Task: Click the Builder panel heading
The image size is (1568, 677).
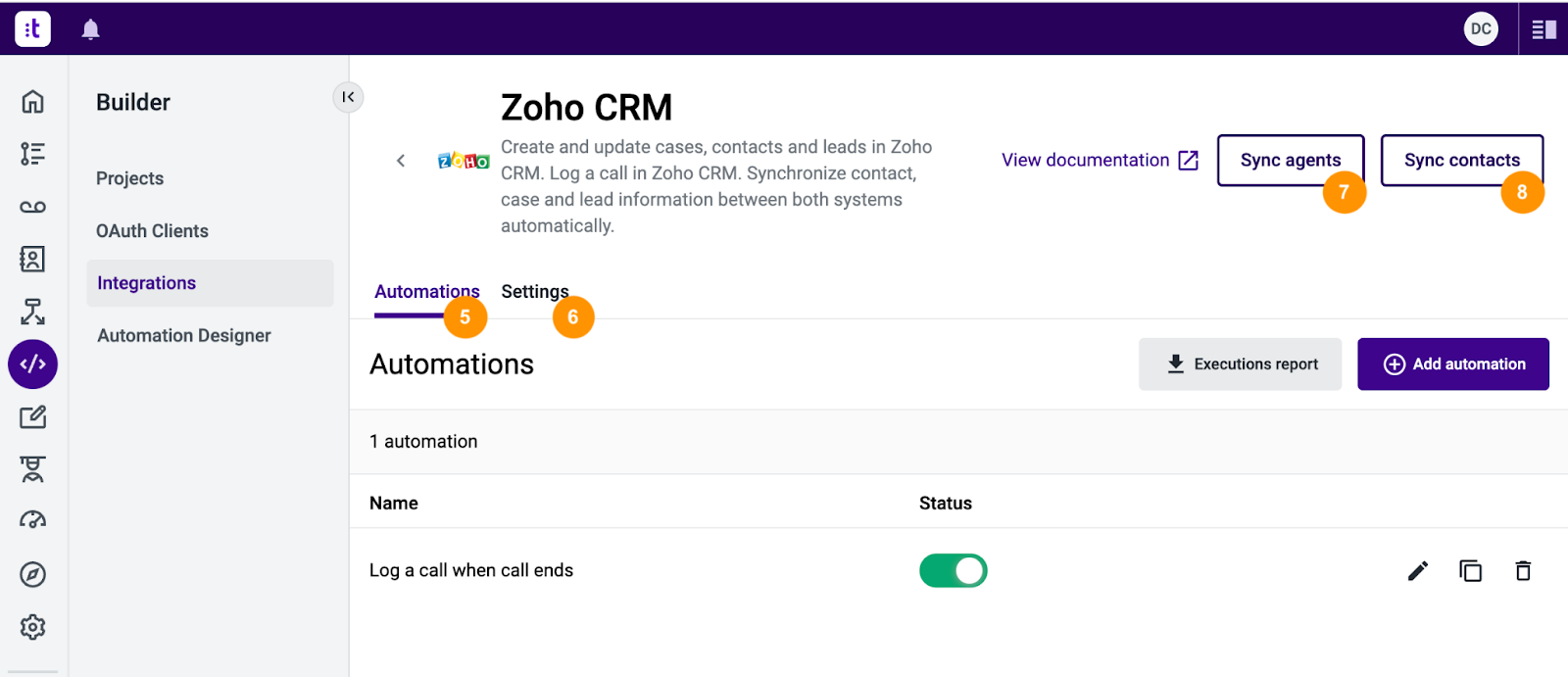Action: pos(133,103)
